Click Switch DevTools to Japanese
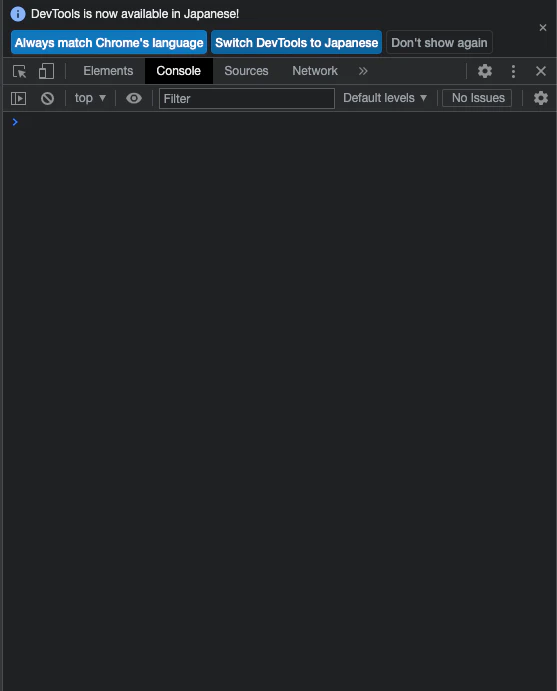Image resolution: width=557 pixels, height=691 pixels. 297,42
